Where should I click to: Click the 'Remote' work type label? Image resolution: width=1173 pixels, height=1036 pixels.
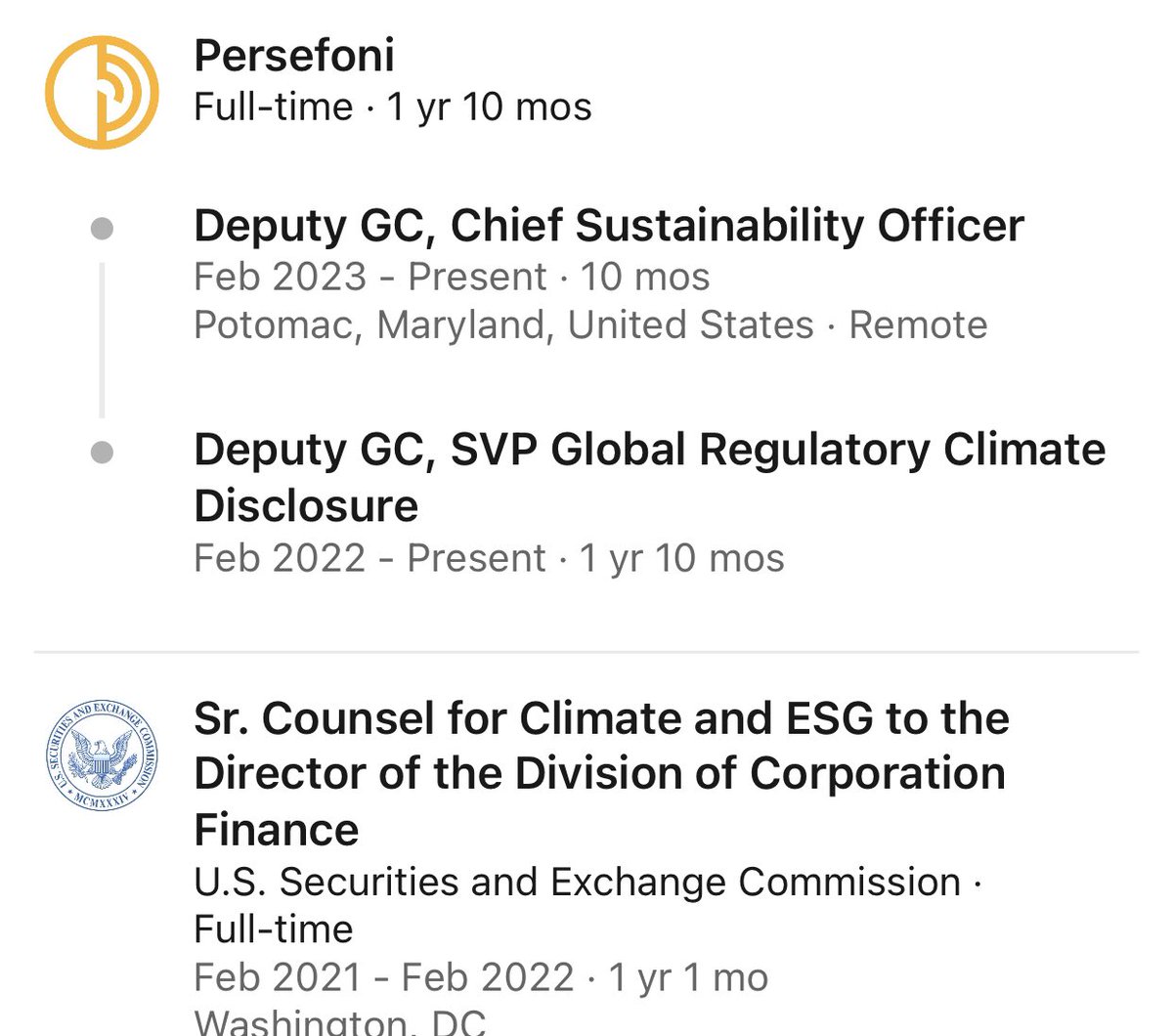[918, 324]
